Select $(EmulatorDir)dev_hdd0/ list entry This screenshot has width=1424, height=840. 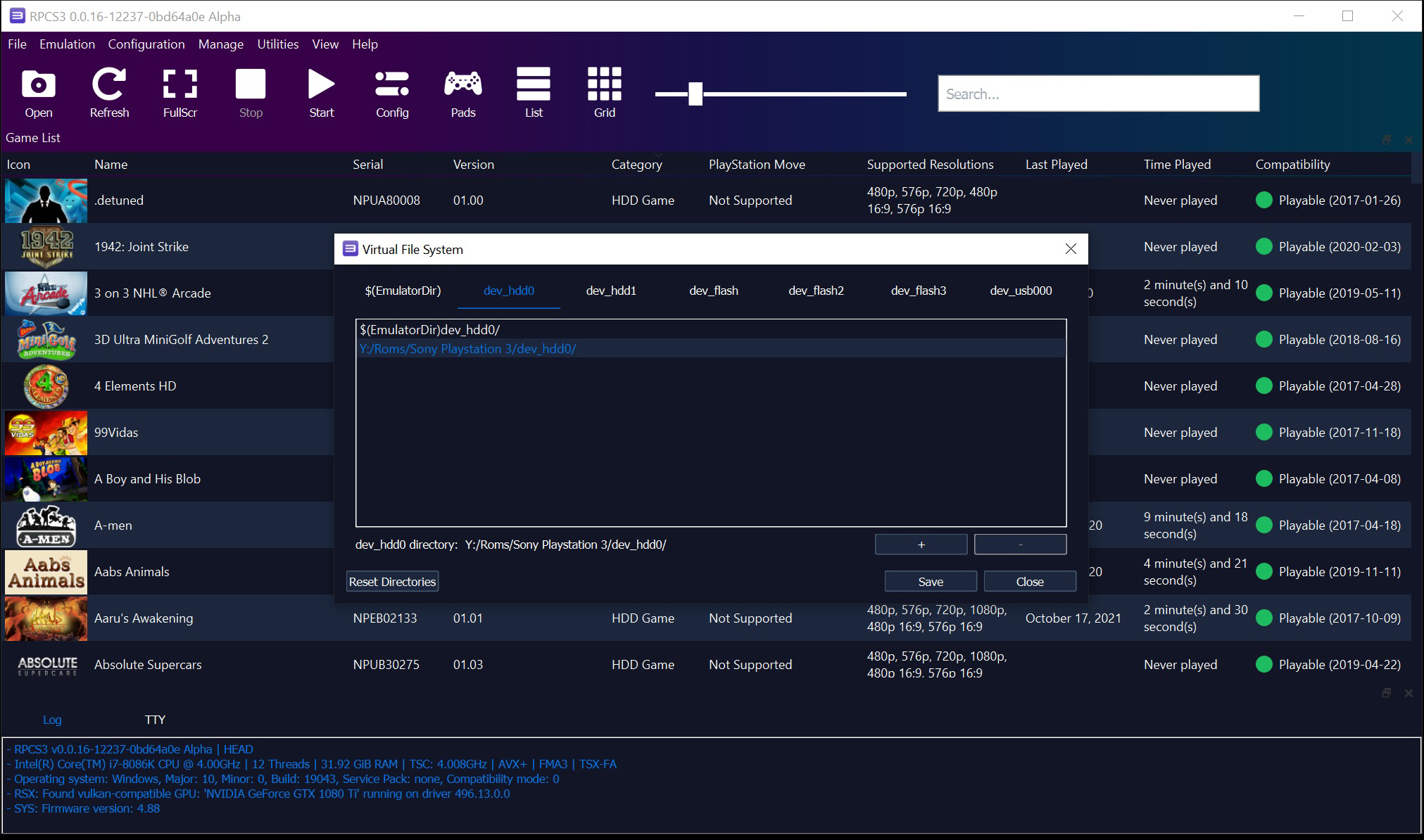[430, 330]
